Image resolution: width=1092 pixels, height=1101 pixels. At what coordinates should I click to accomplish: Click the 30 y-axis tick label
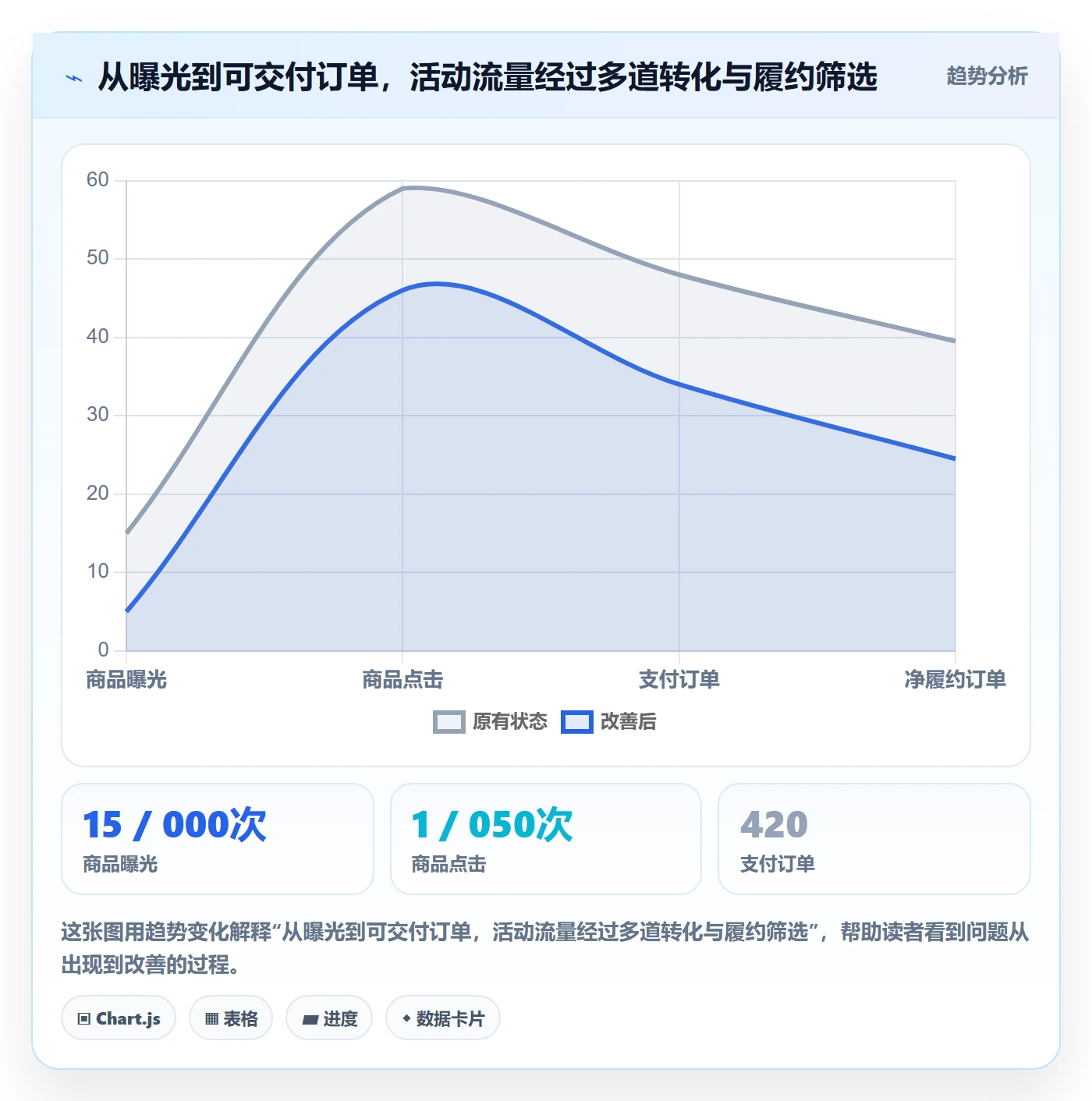pyautogui.click(x=97, y=415)
